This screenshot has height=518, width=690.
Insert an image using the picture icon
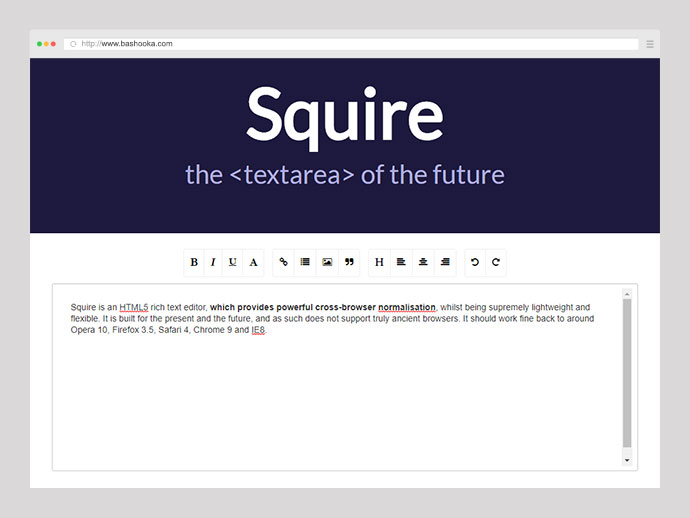pos(327,262)
